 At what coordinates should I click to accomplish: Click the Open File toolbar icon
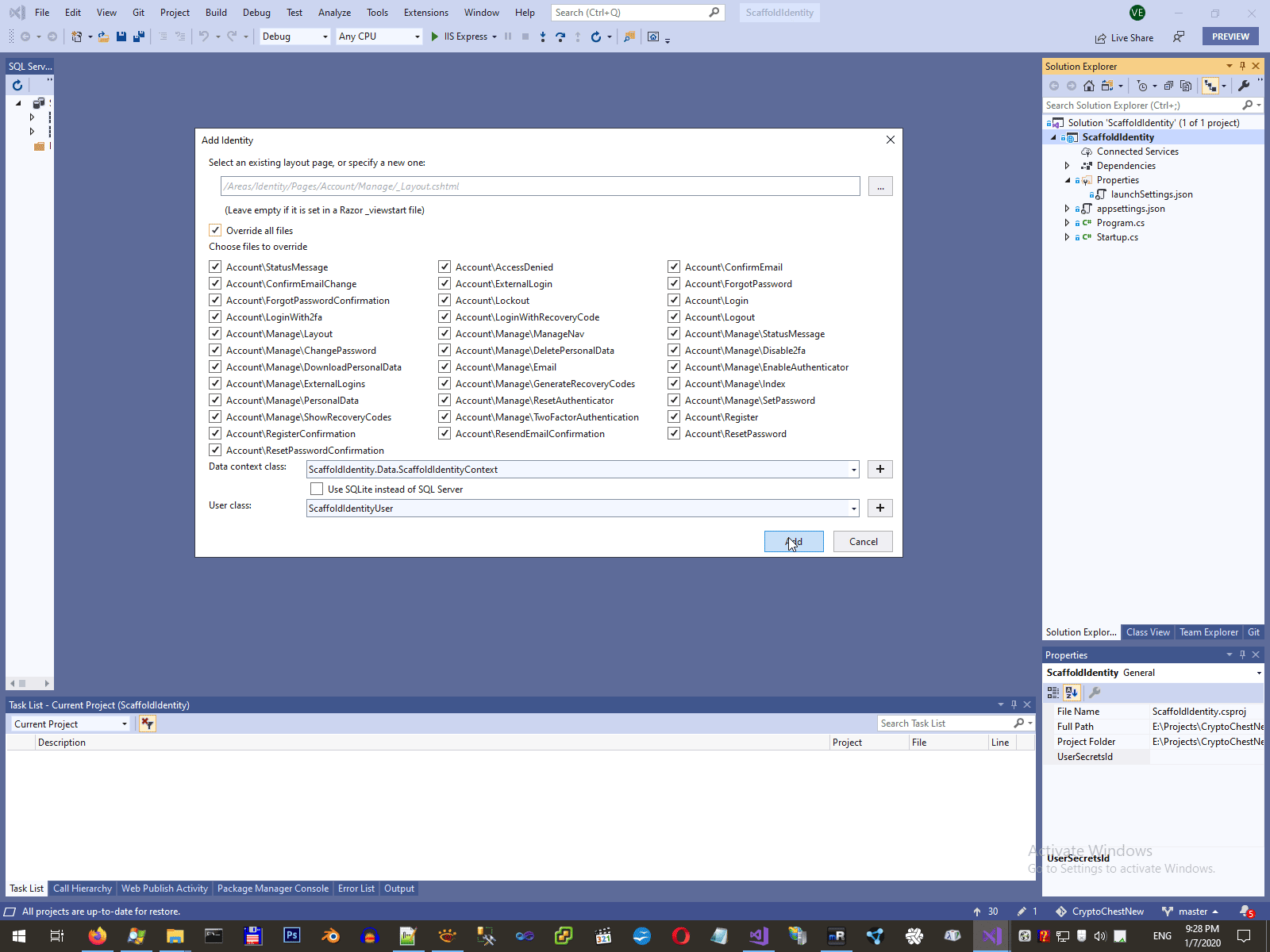(103, 36)
